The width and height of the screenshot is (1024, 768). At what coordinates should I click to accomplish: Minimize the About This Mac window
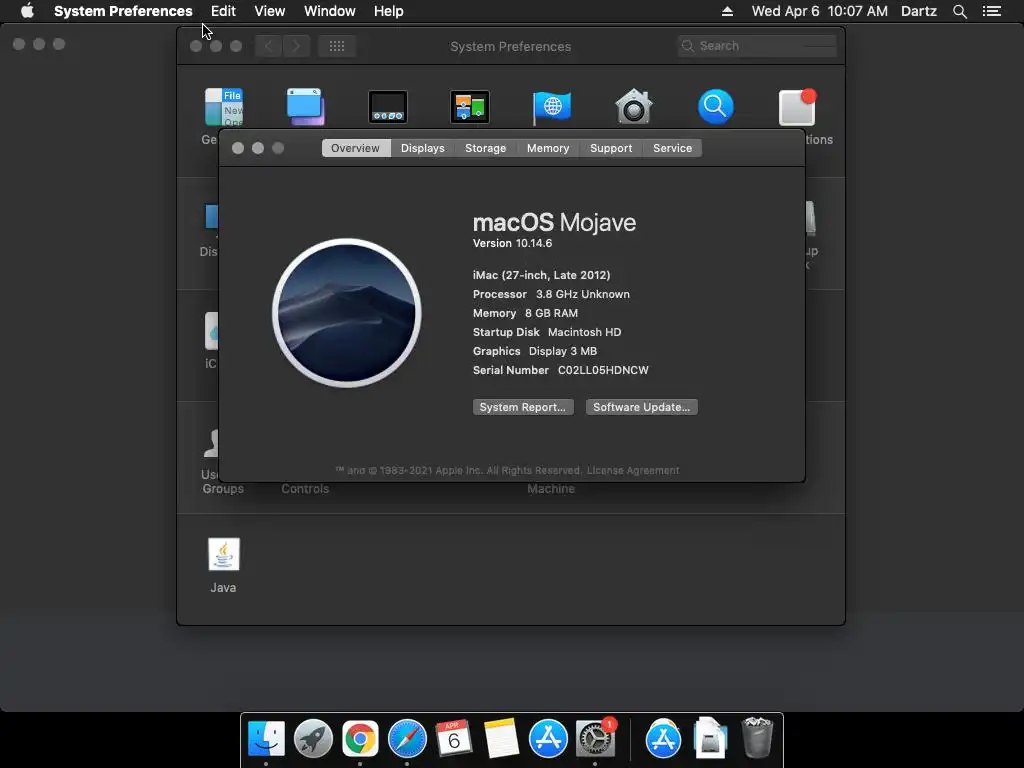click(258, 148)
